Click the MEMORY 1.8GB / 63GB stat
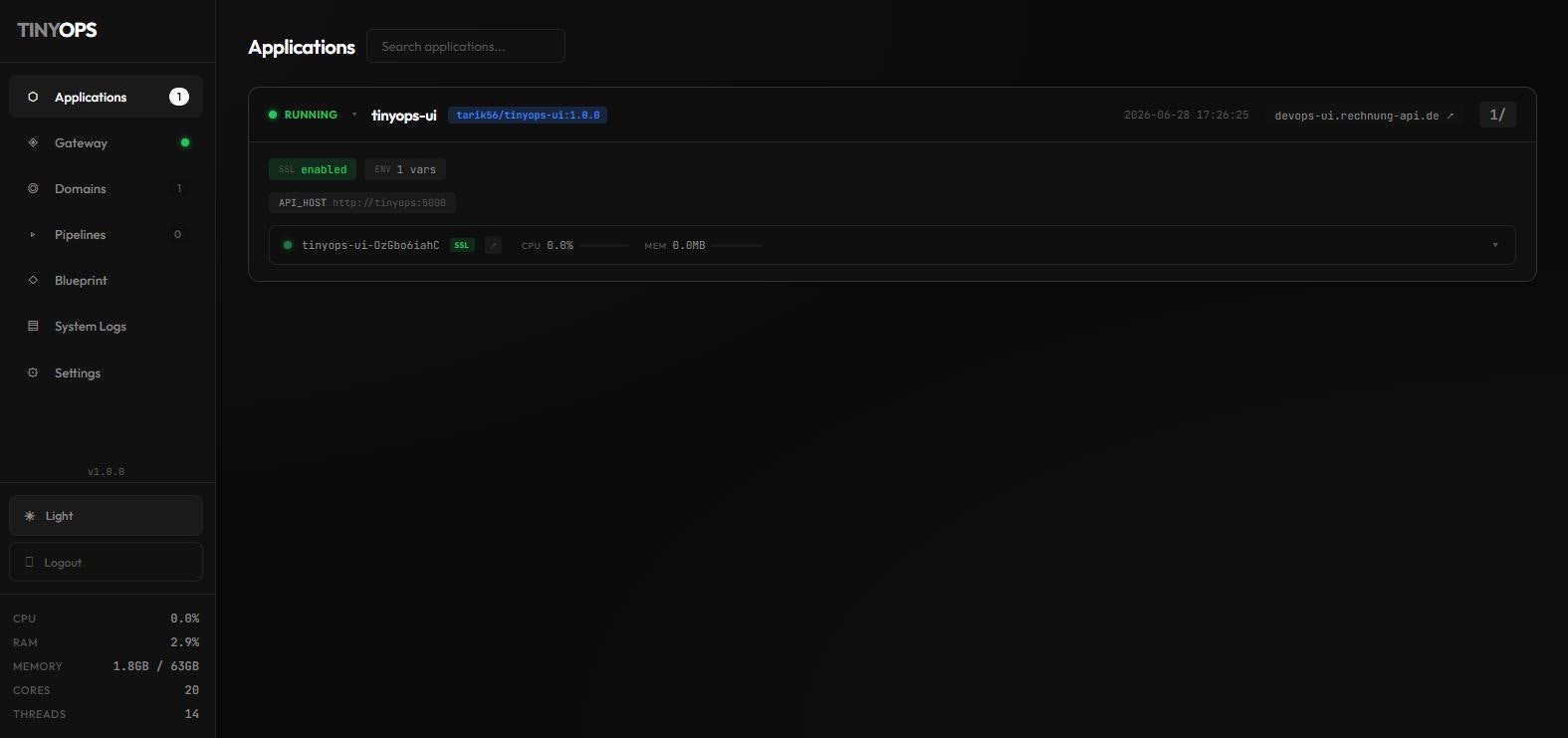This screenshot has height=738, width=1568. pyautogui.click(x=106, y=666)
